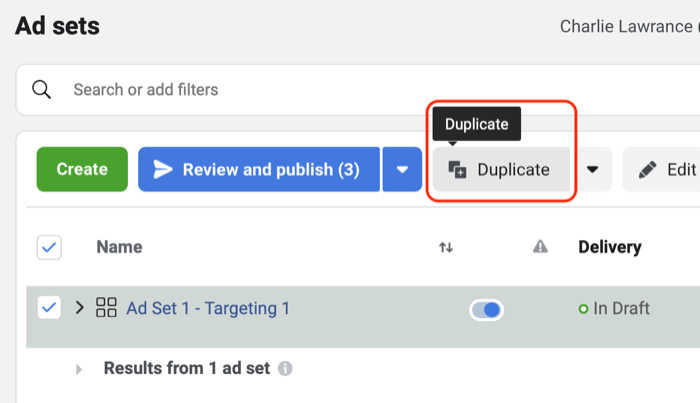Switch off Ad Set 1 toggle
Screen dimensions: 700x403
click(486, 310)
